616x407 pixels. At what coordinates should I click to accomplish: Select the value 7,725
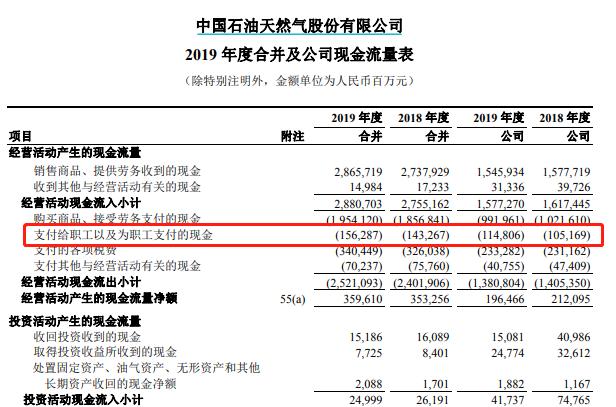(369, 353)
